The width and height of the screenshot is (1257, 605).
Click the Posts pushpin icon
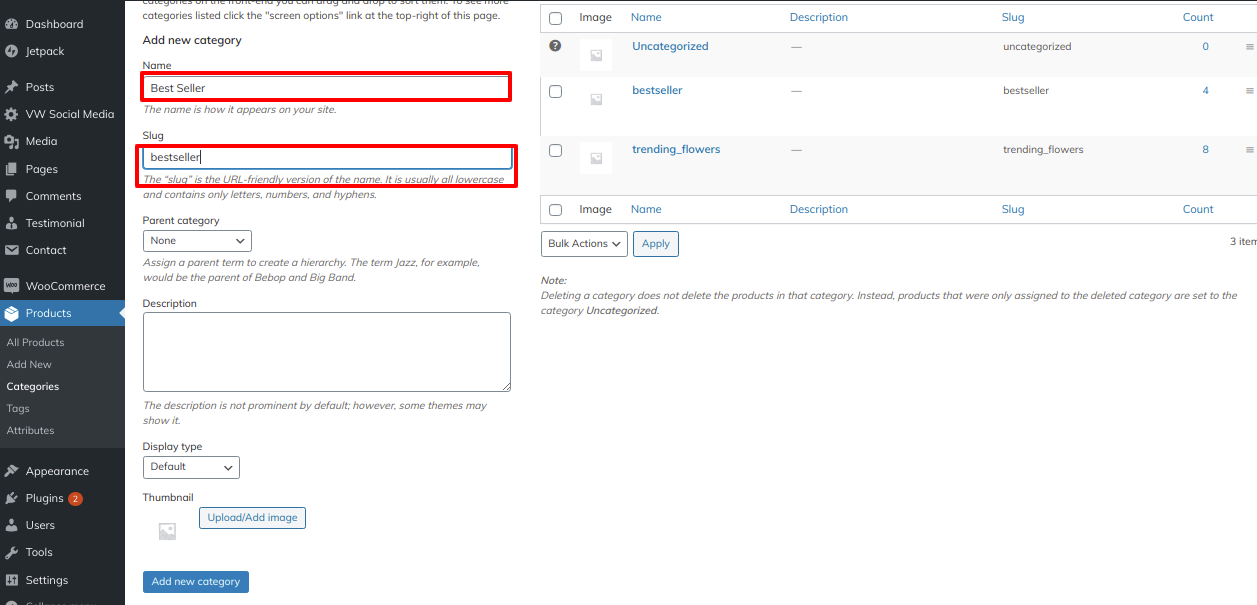(11, 87)
